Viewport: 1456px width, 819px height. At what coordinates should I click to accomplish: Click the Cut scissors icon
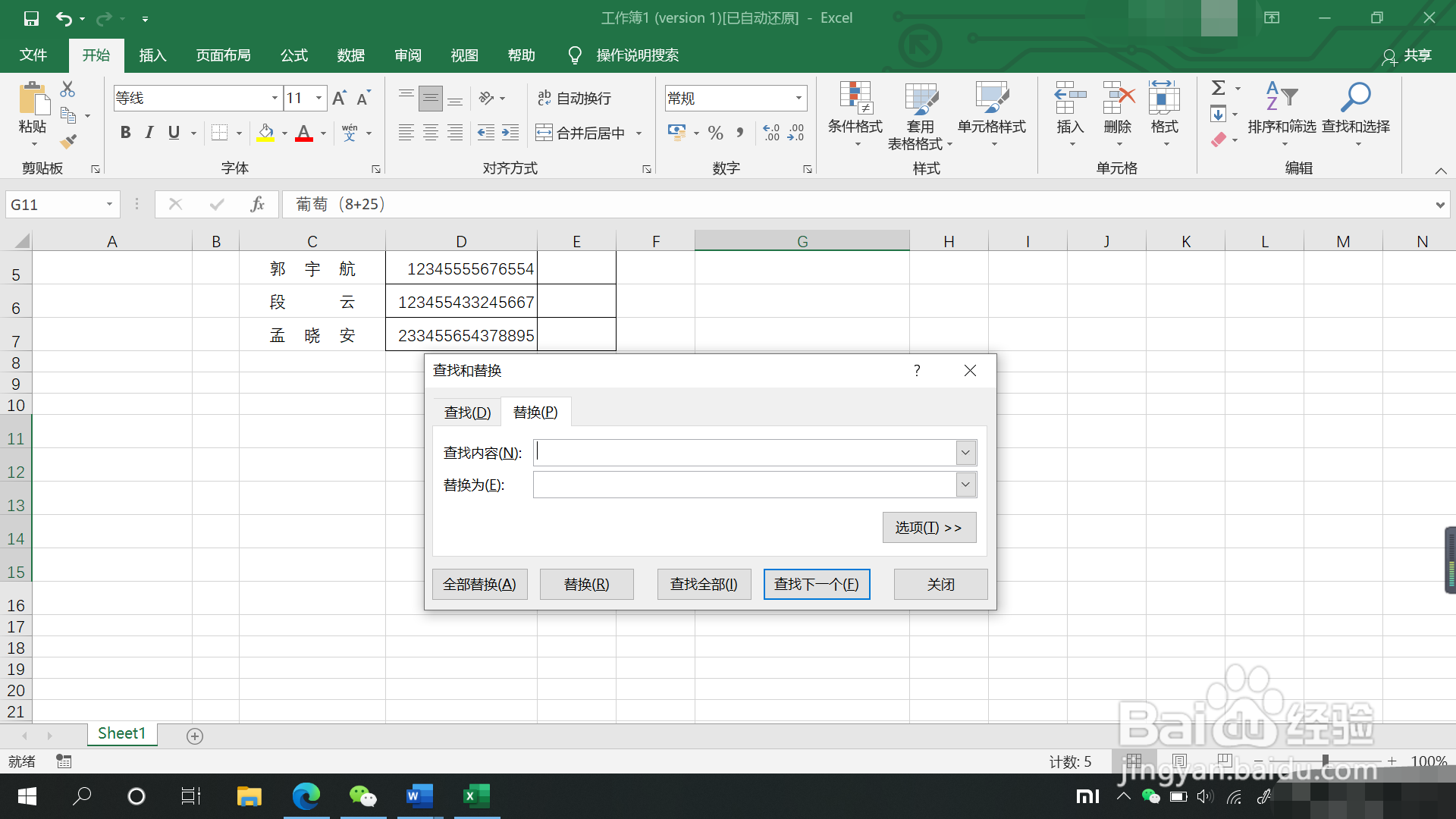(x=67, y=89)
